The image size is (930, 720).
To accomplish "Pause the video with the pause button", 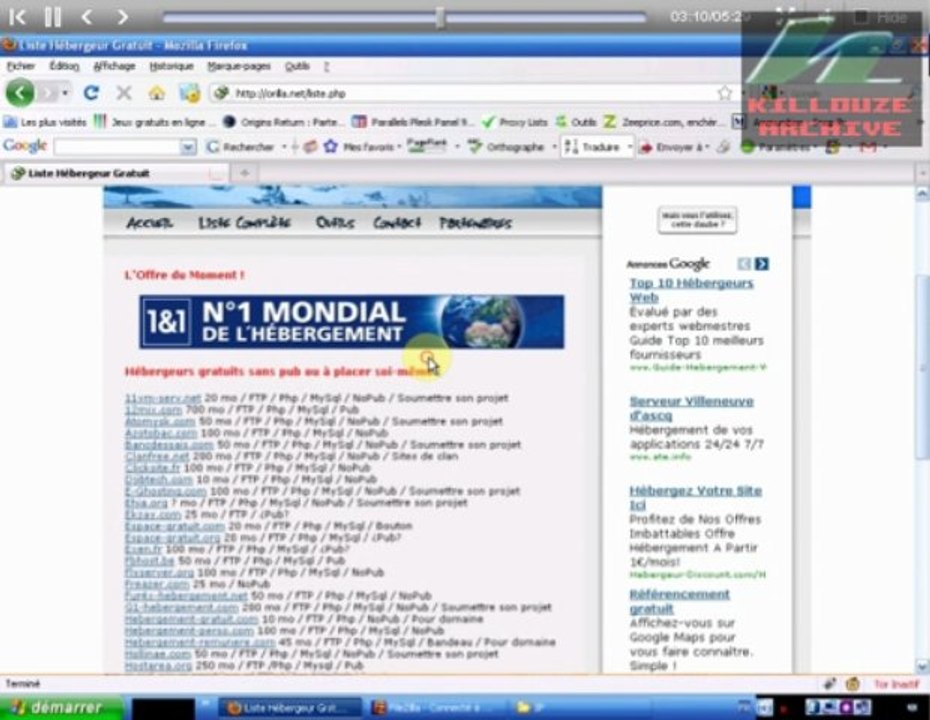I will pyautogui.click(x=53, y=17).
